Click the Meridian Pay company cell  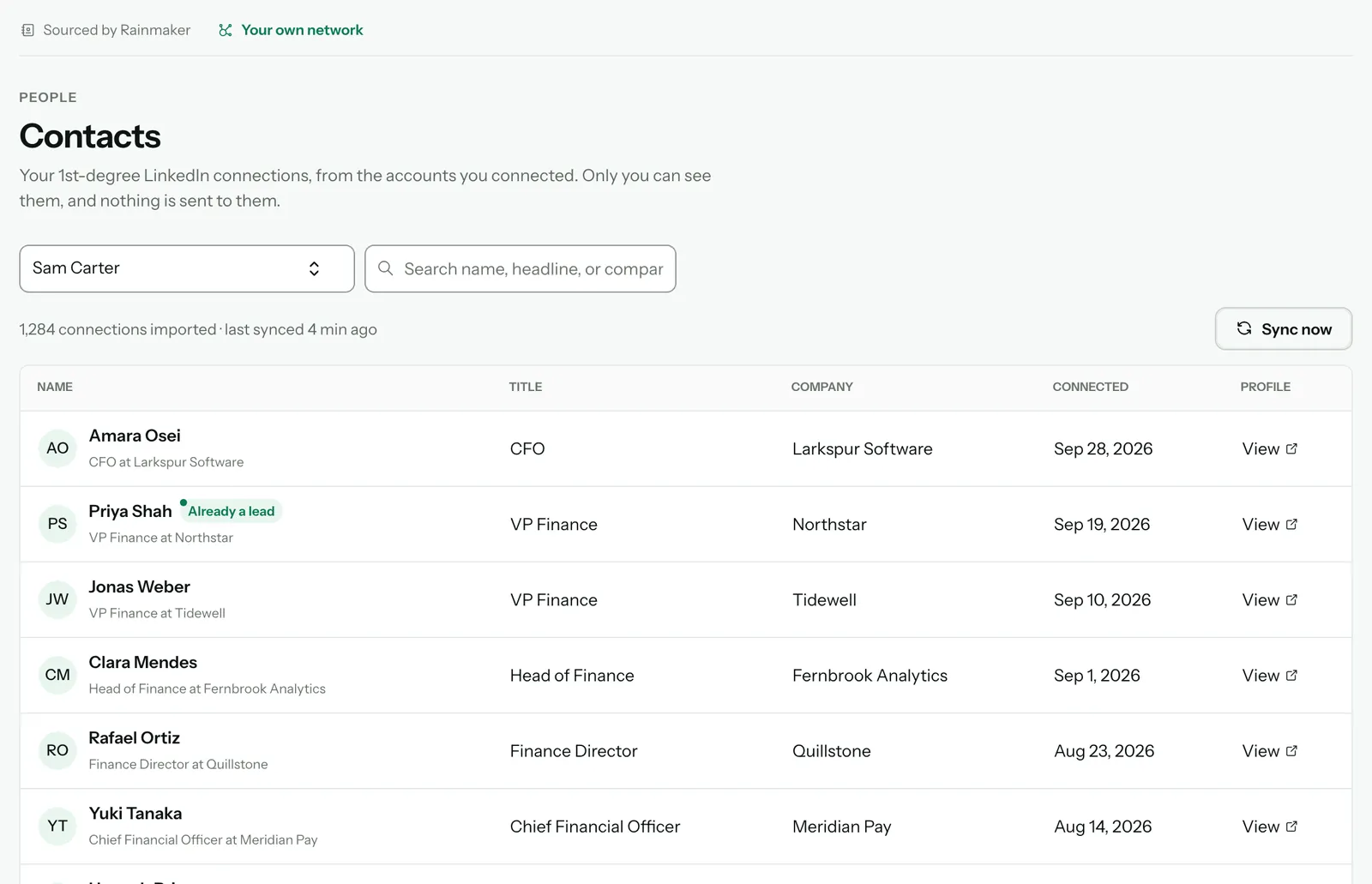[x=842, y=826]
